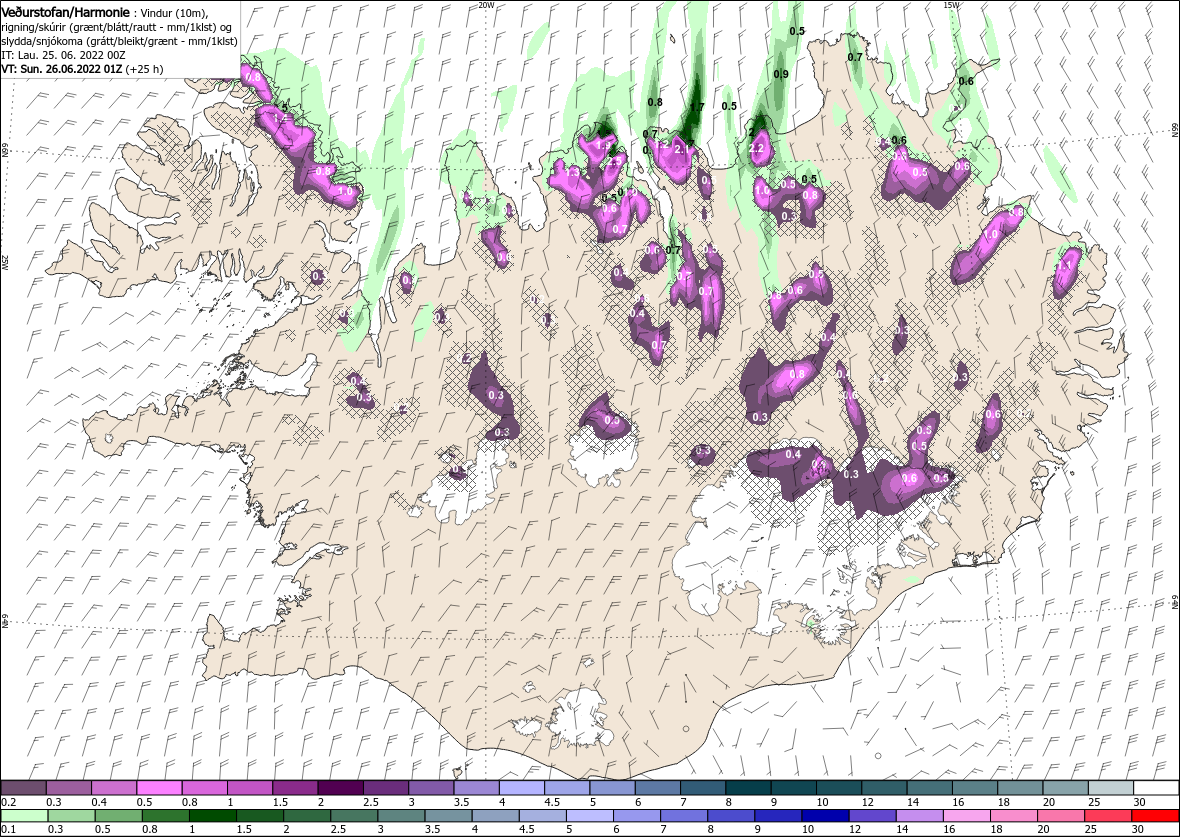
Task: Pick the dark grey-purple 0.2 swatch at the start of the top legend row
Action: click(x=23, y=787)
